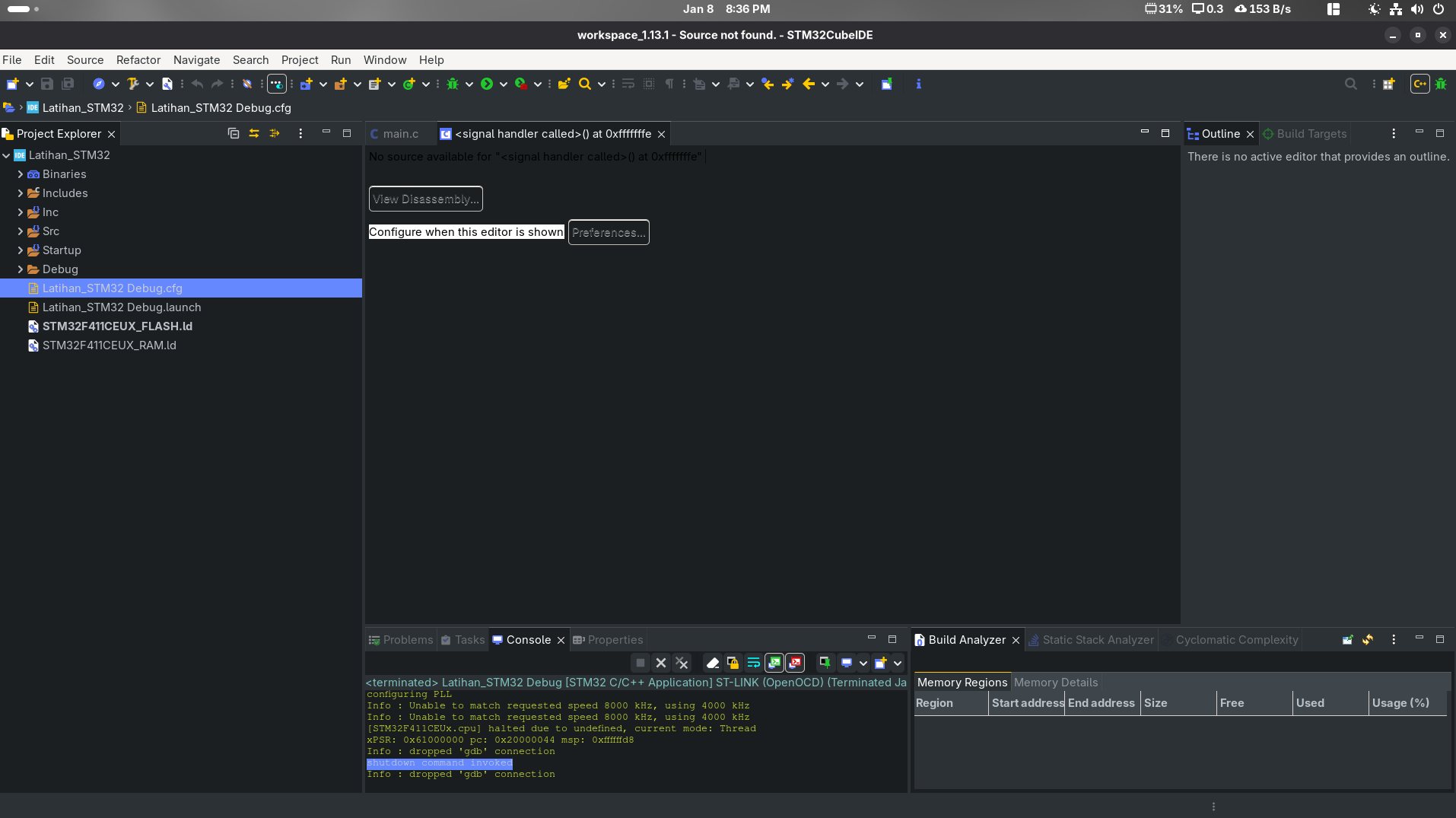Select STM32F411CEUX_FLASH.ld file

(x=117, y=326)
